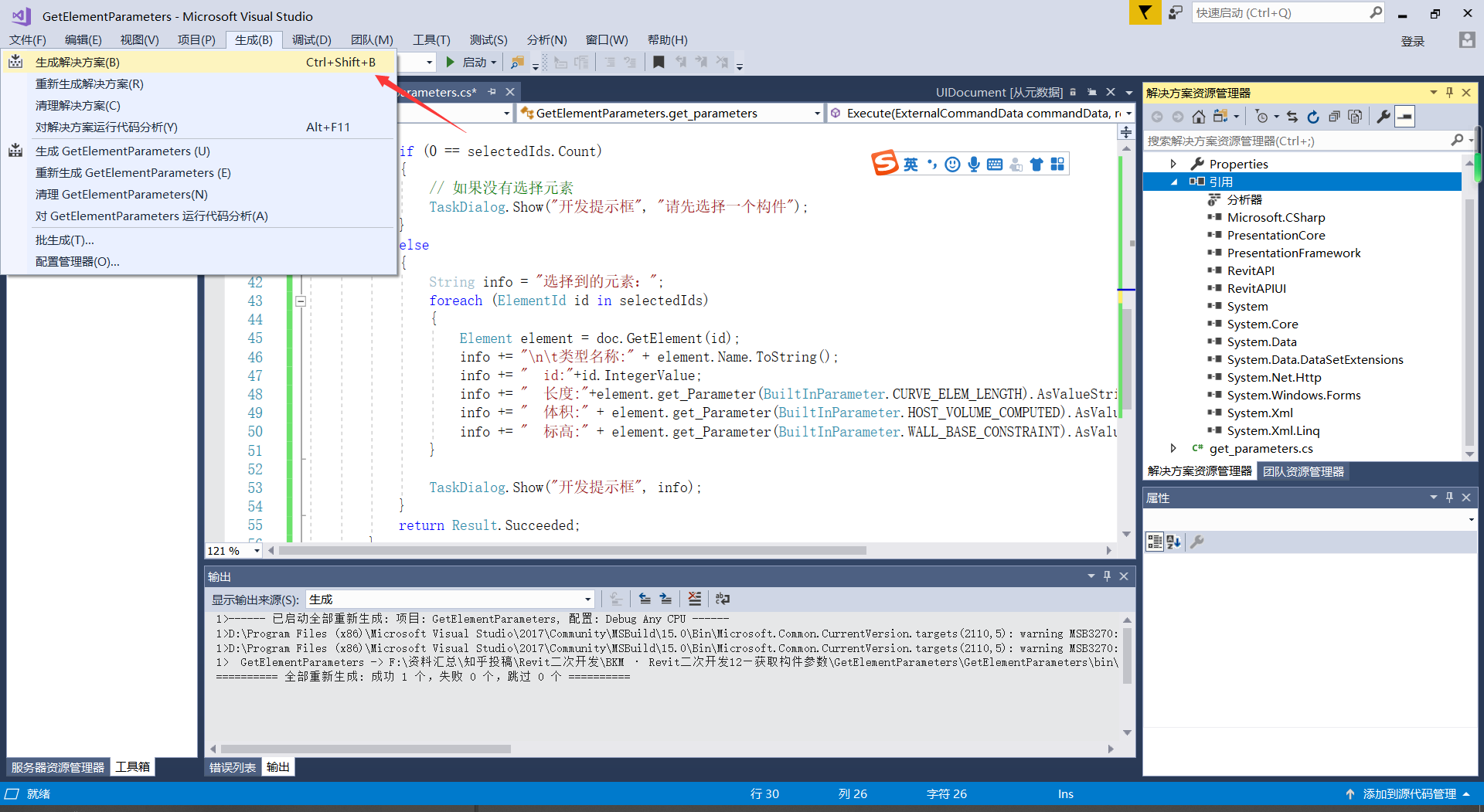The width and height of the screenshot is (1484, 812).
Task: Click the Solution Explorer Home icon
Action: click(1198, 117)
